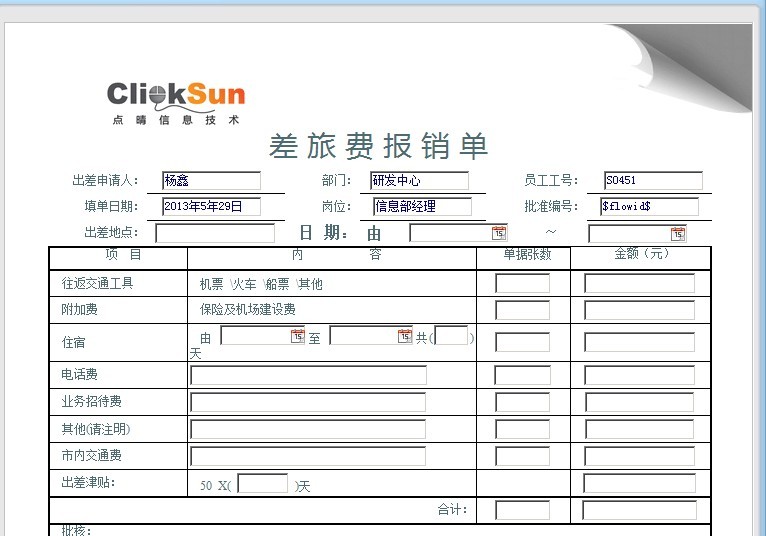The height and width of the screenshot is (536, 766).
Task: Focus the 出差申请人 name field
Action: point(211,181)
